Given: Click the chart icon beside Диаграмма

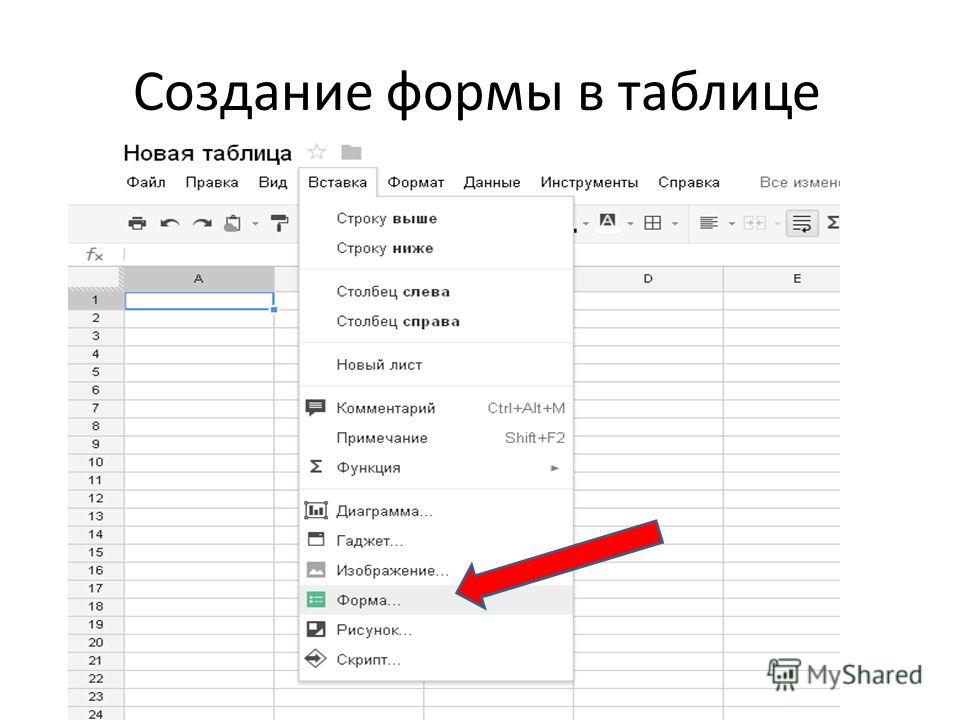Looking at the screenshot, I should click(316, 510).
